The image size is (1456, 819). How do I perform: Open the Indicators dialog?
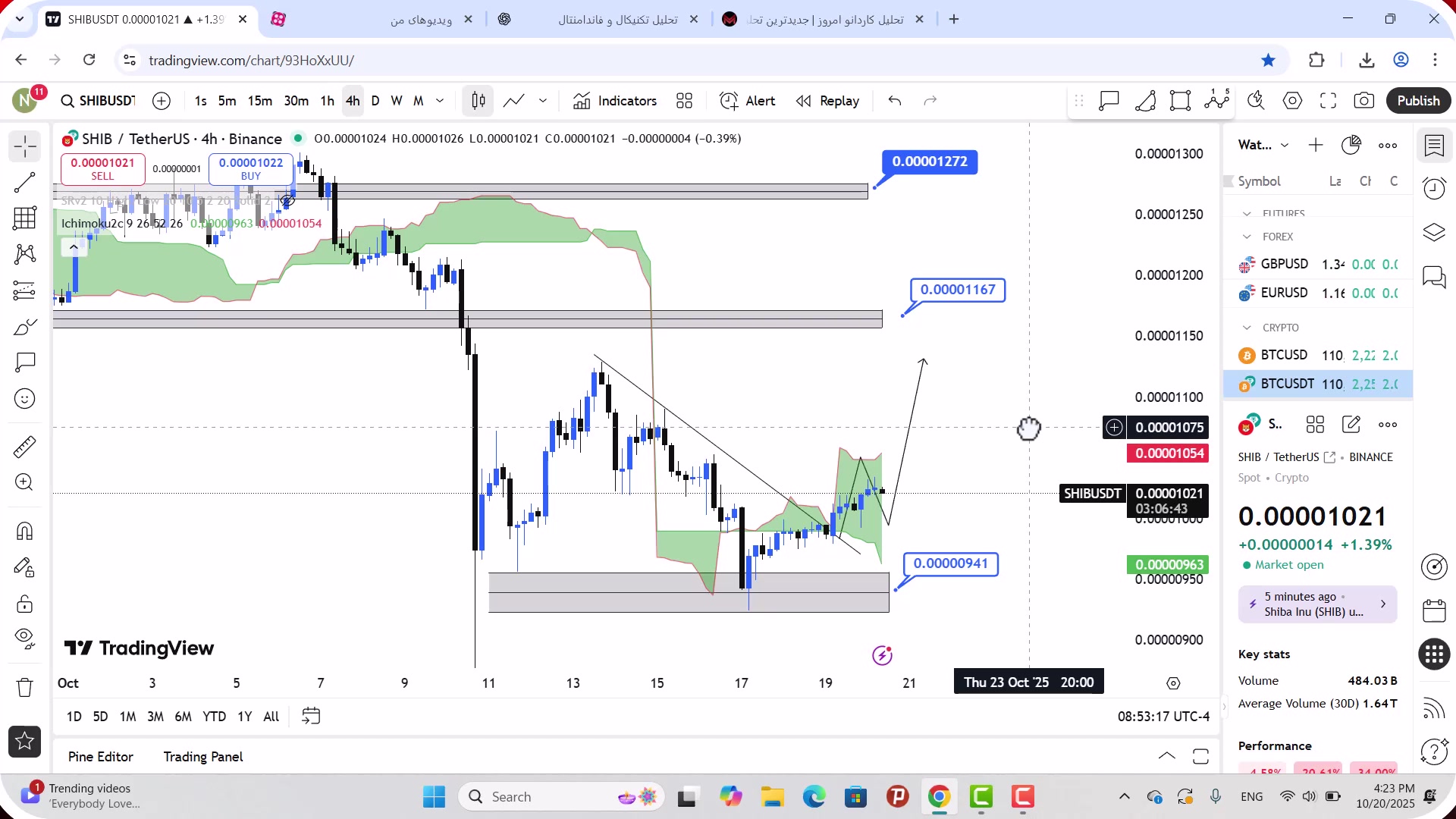pyautogui.click(x=615, y=101)
